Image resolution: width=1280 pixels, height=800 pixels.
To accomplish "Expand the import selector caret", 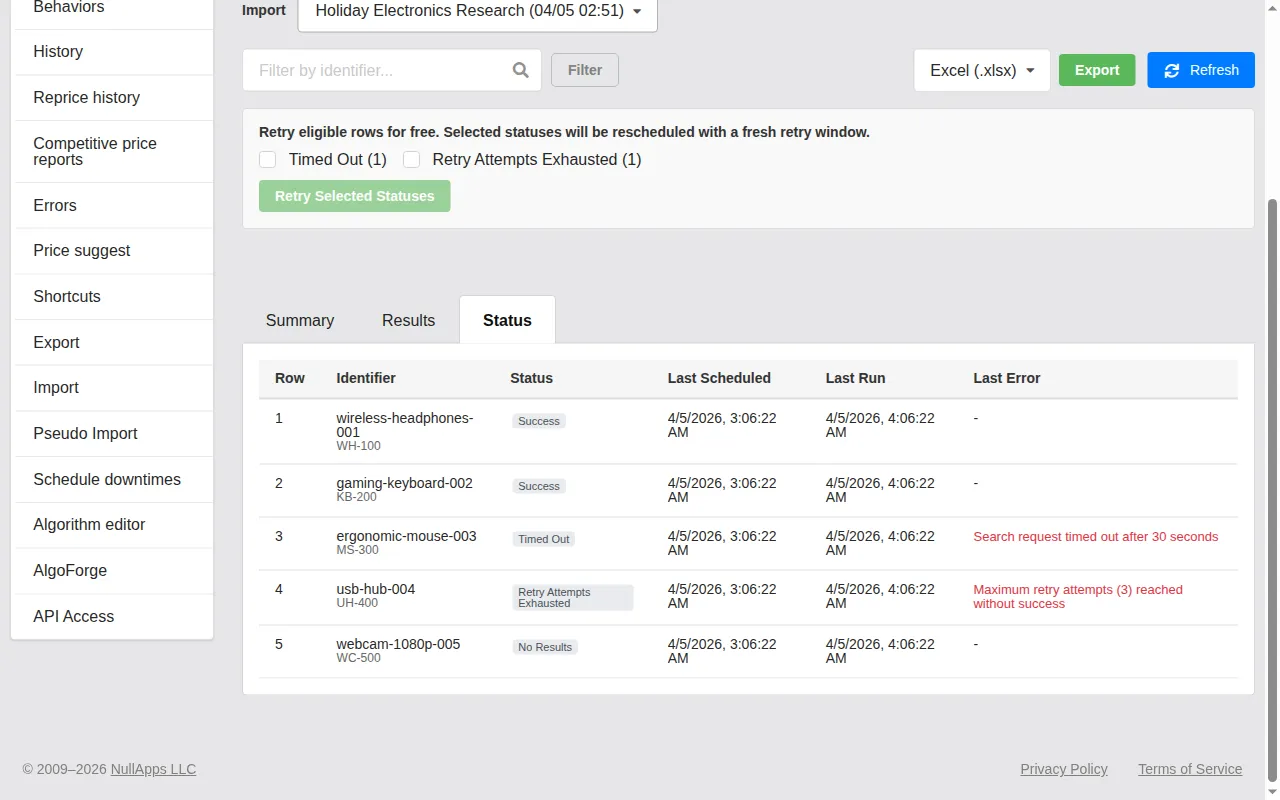I will pyautogui.click(x=637, y=11).
